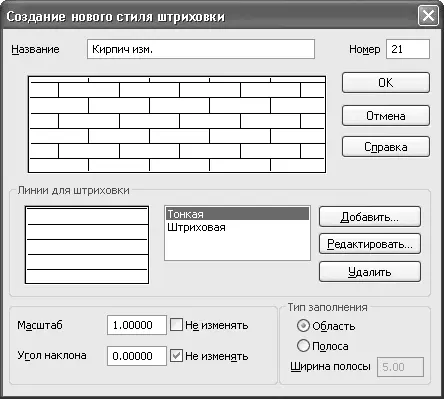444x399 pixels.
Task: Click the Номер field
Action: click(x=408, y=49)
